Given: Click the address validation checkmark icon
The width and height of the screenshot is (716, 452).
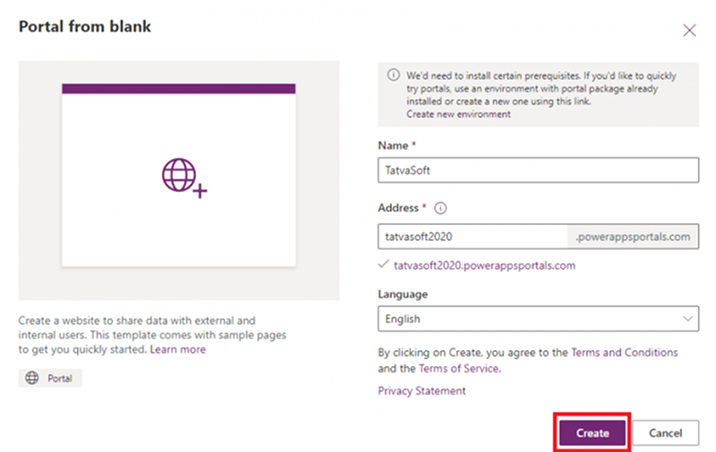Looking at the screenshot, I should [x=384, y=264].
